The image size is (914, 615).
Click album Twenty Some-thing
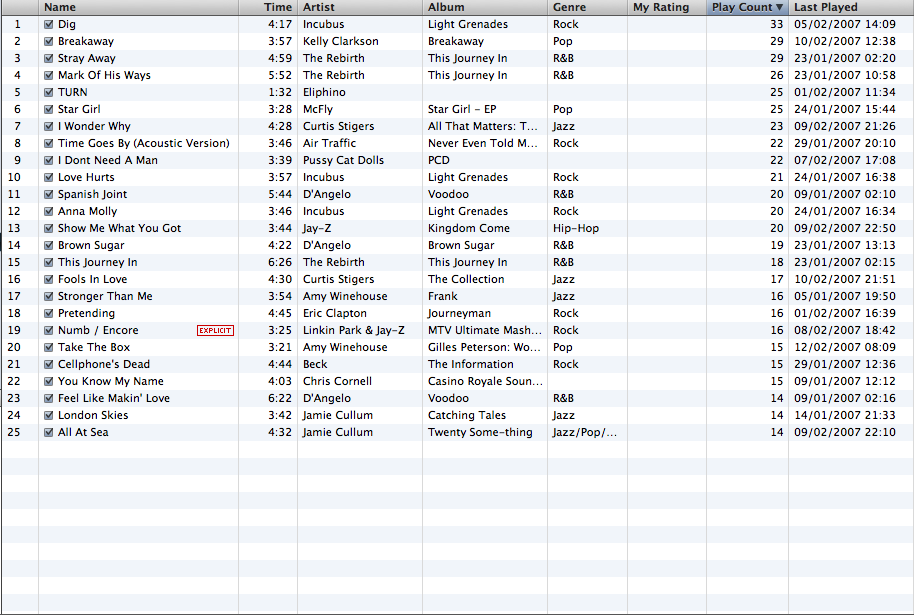pos(480,432)
